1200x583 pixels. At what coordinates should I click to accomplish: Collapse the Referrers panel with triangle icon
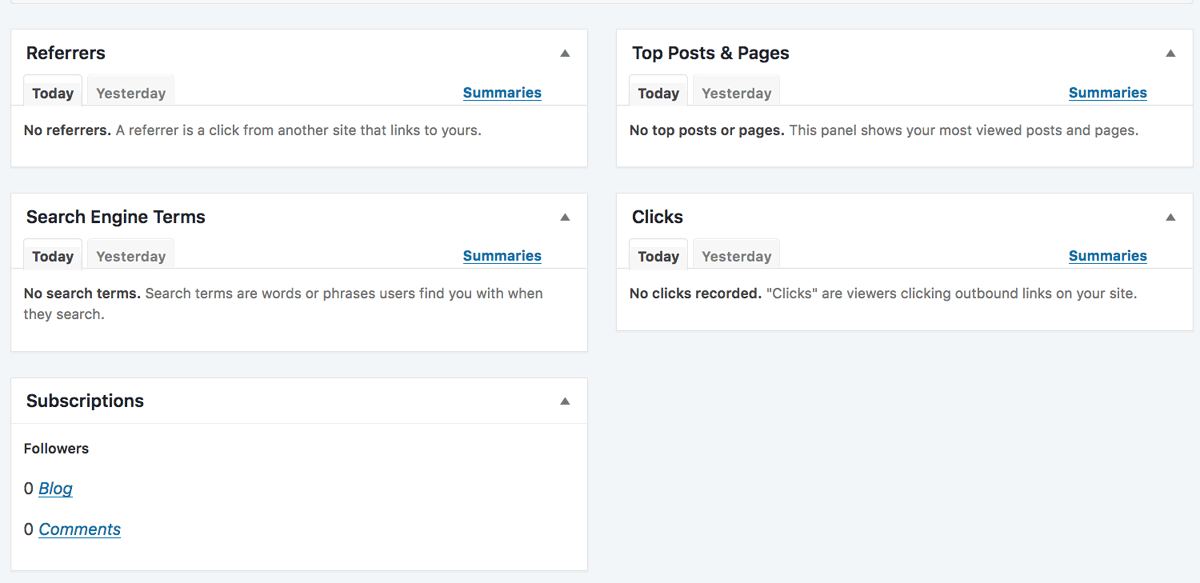pos(565,53)
